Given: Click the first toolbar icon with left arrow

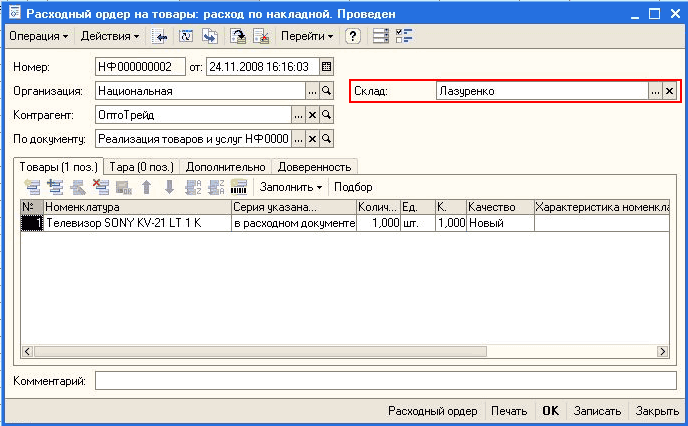Looking at the screenshot, I should pyautogui.click(x=160, y=36).
